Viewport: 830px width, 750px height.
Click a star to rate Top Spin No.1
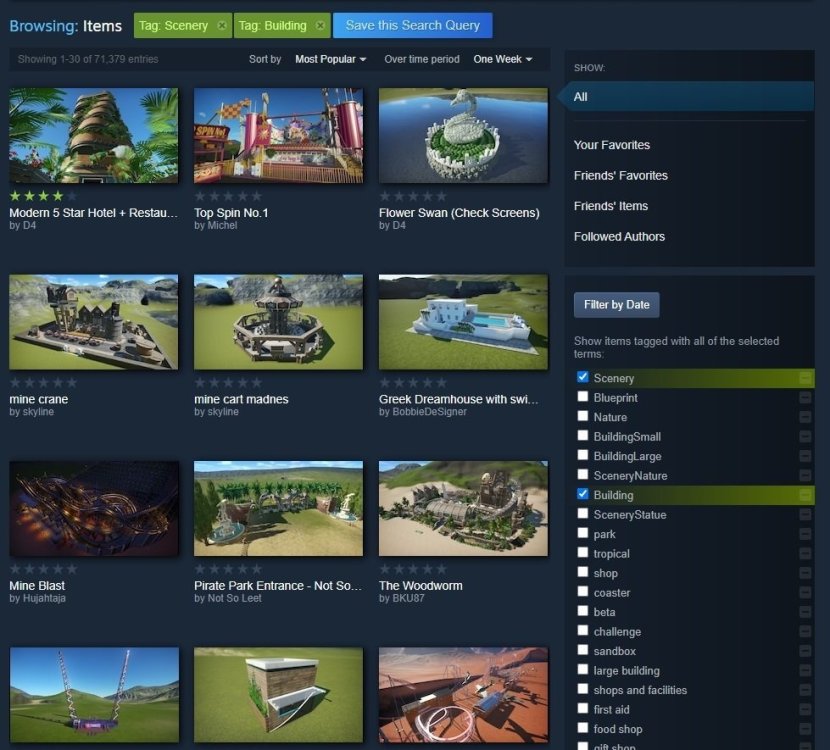(228, 195)
